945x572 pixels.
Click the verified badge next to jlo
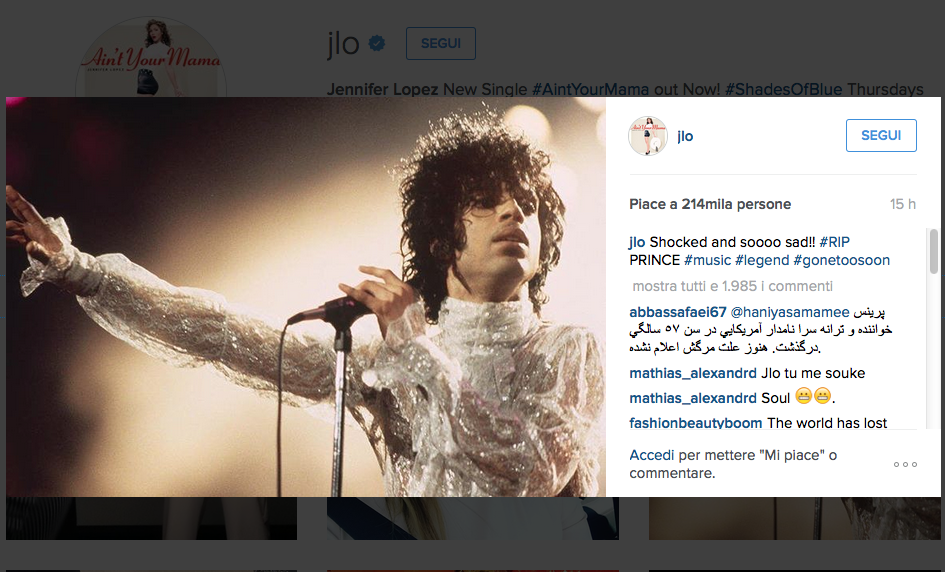click(377, 43)
